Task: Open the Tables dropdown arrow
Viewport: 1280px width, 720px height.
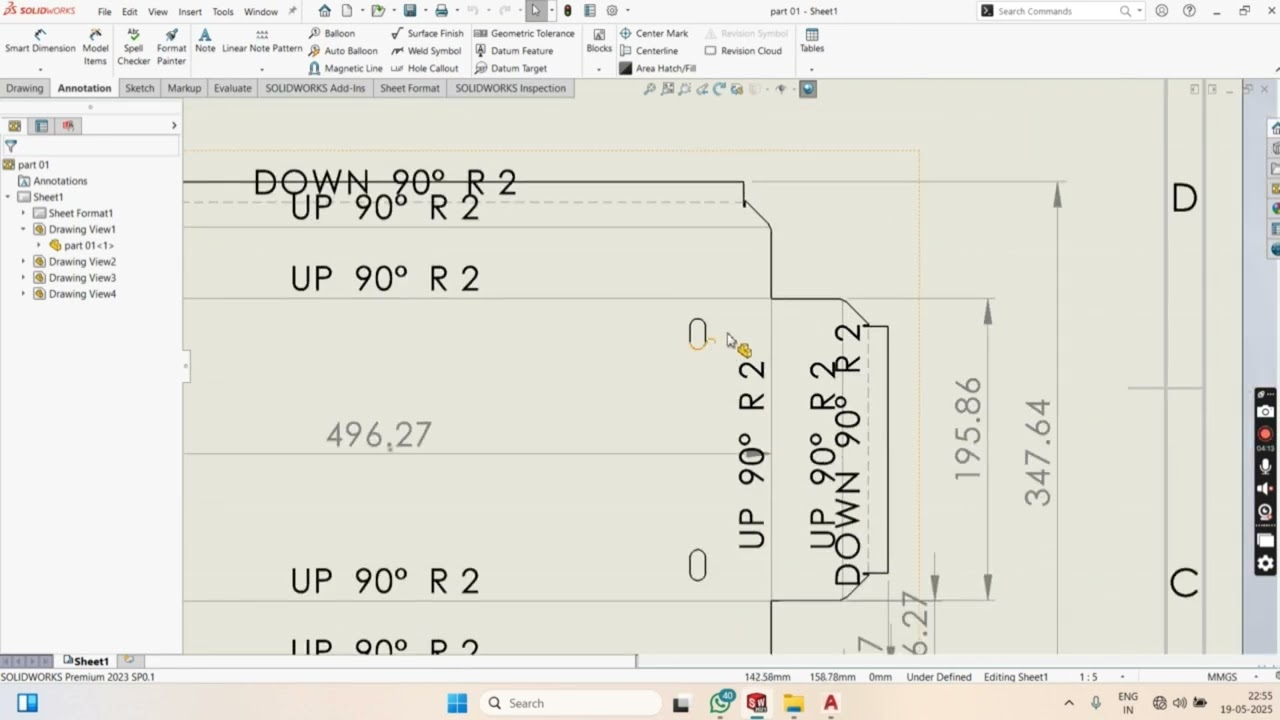Action: [x=812, y=70]
